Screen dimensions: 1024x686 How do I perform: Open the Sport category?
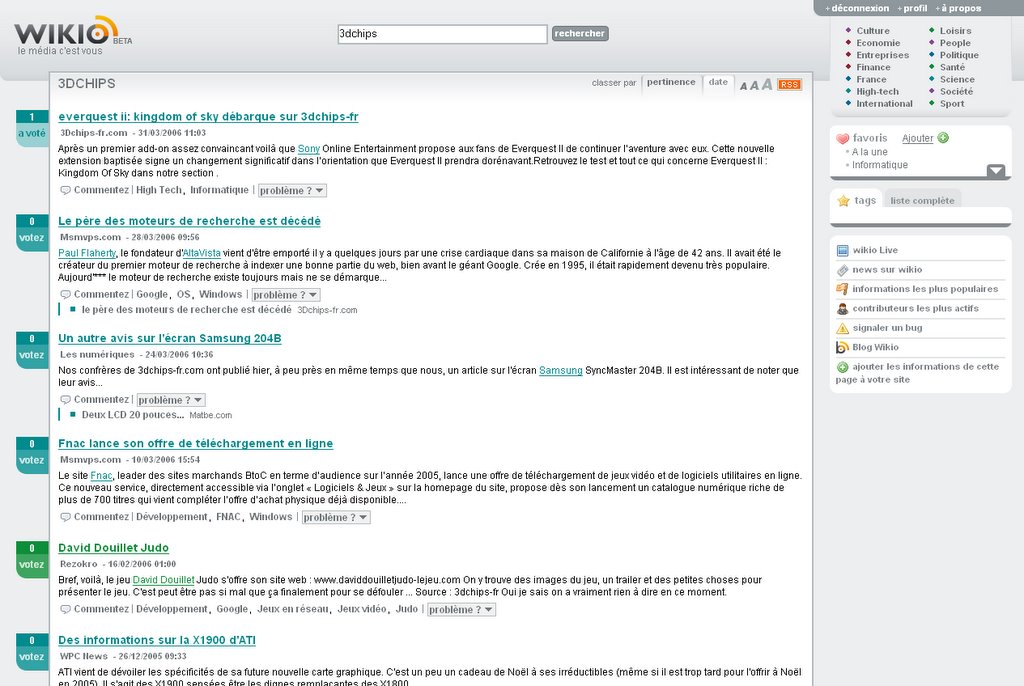pyautogui.click(x=952, y=103)
